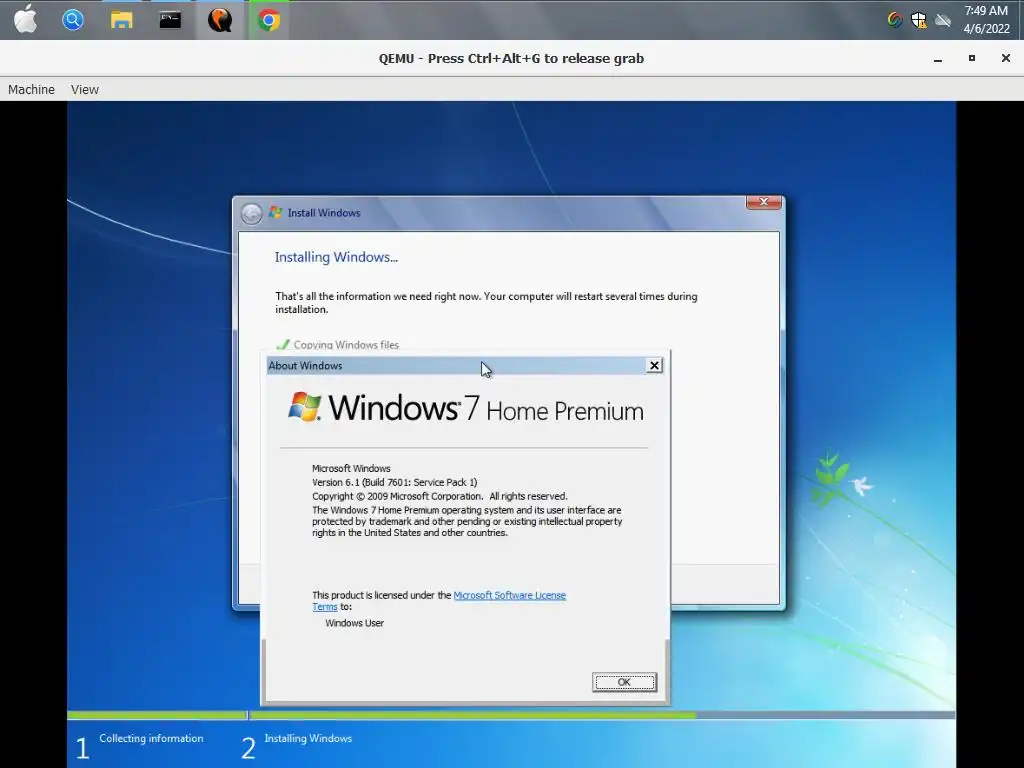Open the terminal icon in taskbar
Image resolution: width=1024 pixels, height=768 pixels.
170,20
